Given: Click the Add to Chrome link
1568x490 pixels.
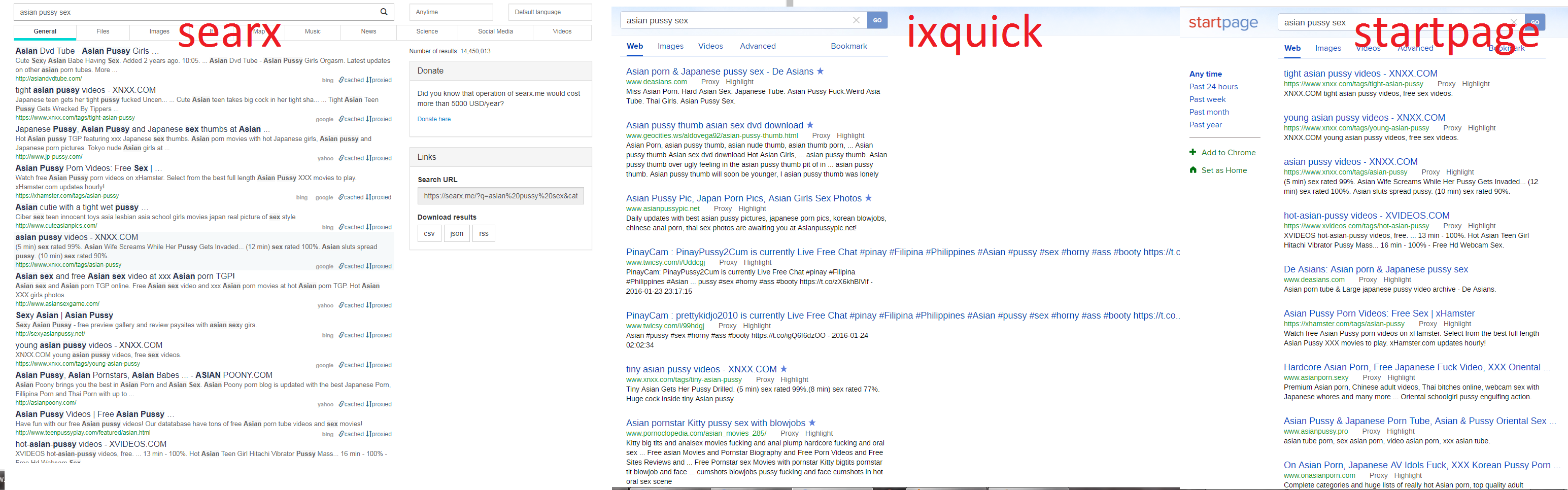Looking at the screenshot, I should [x=1229, y=153].
